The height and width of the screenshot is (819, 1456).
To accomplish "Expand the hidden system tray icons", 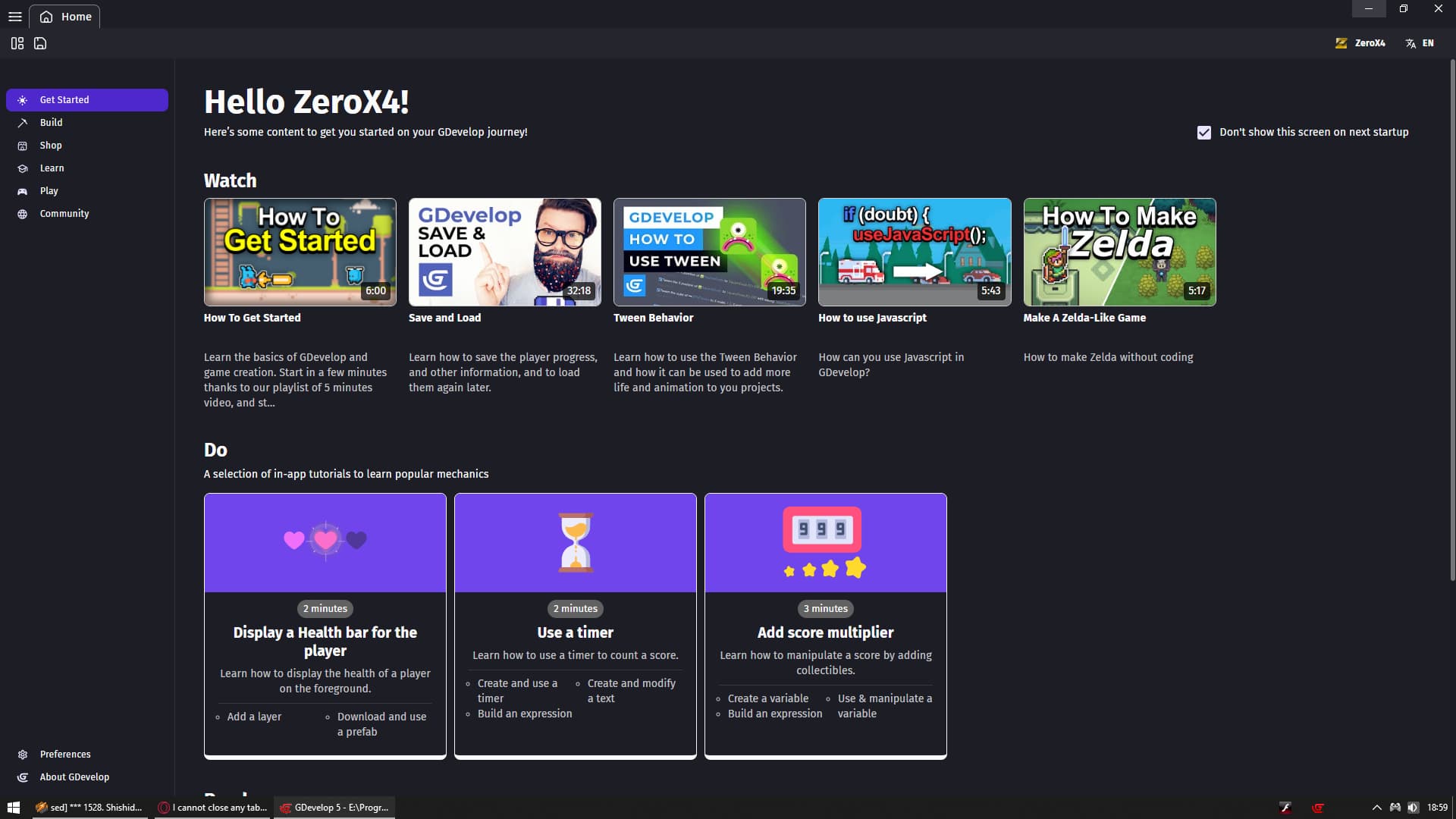I will click(x=1377, y=808).
